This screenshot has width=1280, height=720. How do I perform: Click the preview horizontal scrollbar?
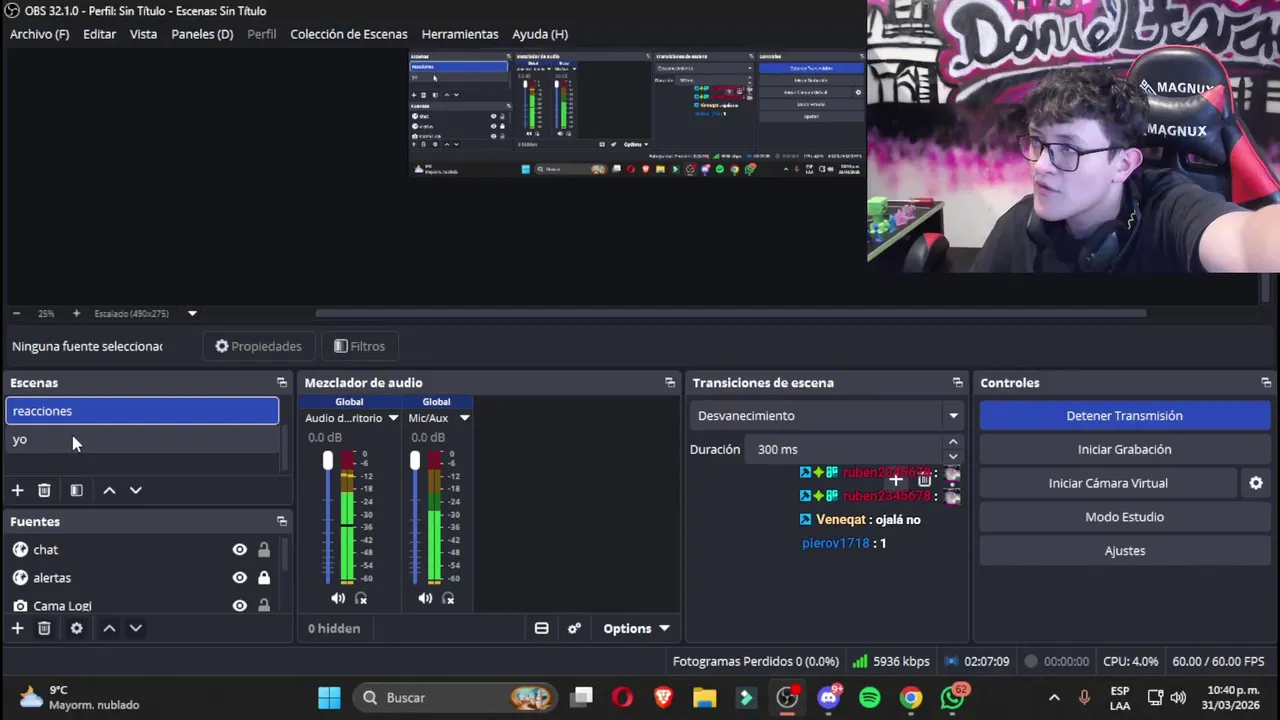pos(730,313)
